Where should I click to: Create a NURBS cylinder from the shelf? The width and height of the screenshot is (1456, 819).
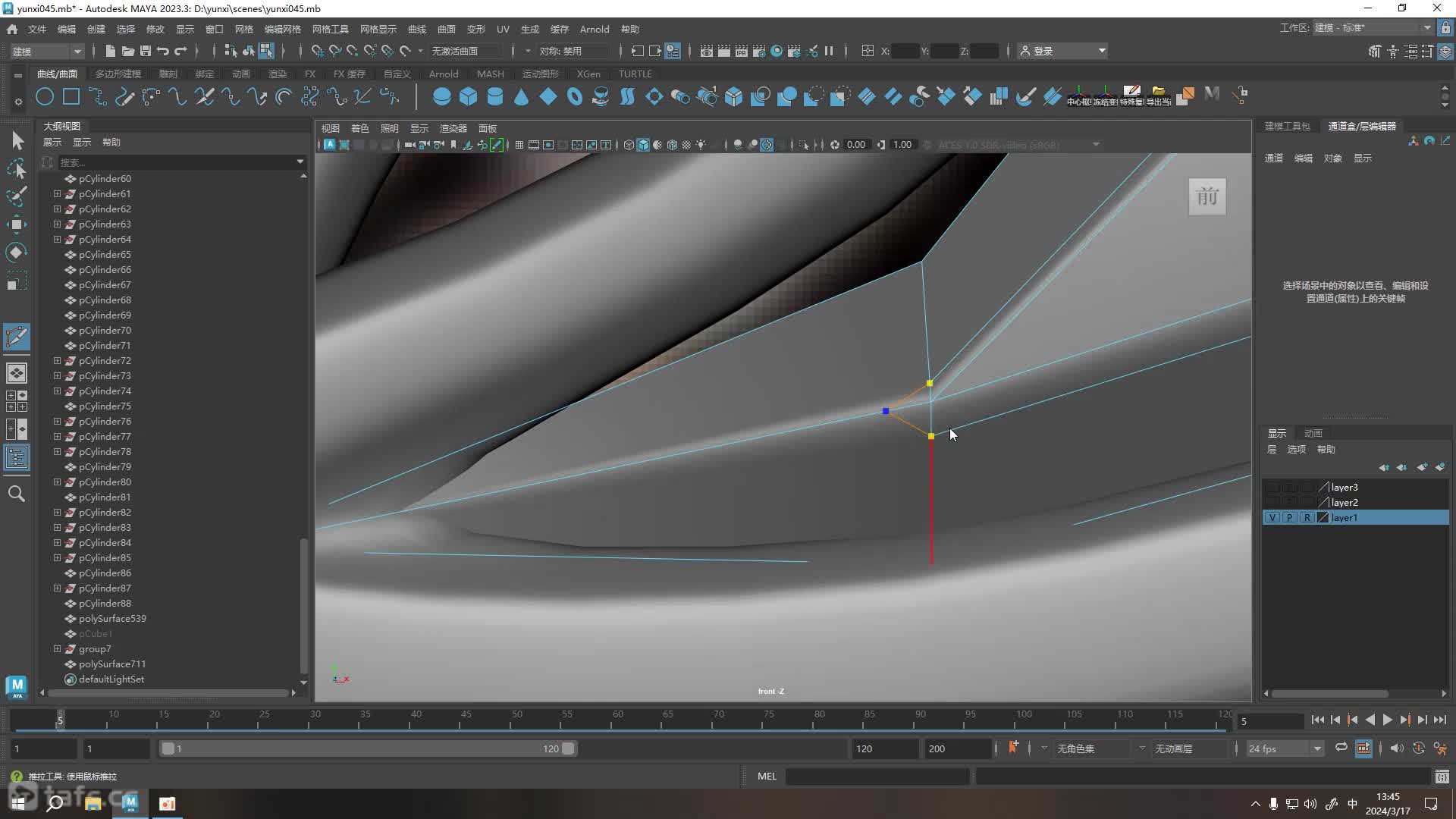(x=495, y=96)
